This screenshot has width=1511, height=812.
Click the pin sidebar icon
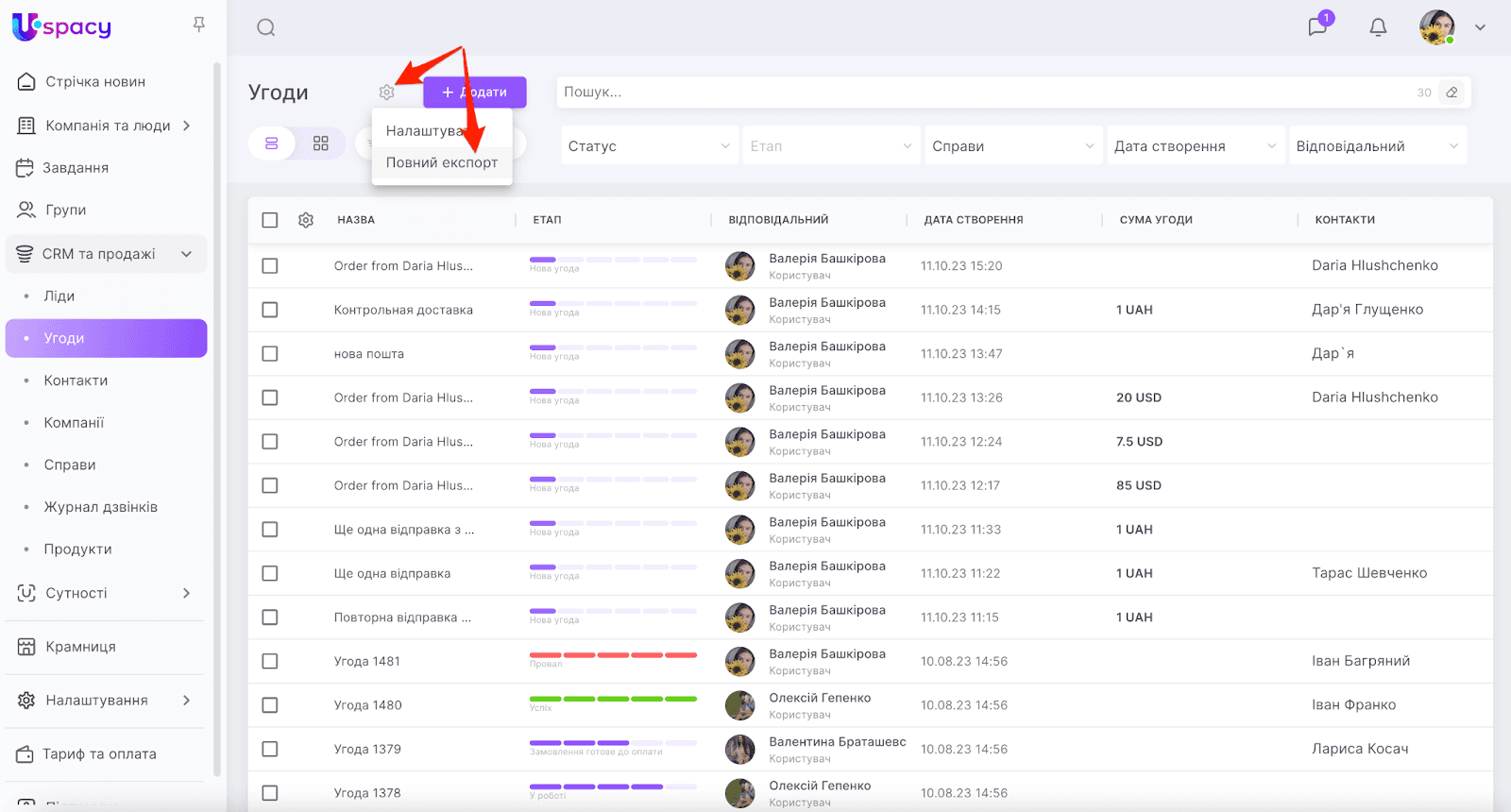(199, 25)
